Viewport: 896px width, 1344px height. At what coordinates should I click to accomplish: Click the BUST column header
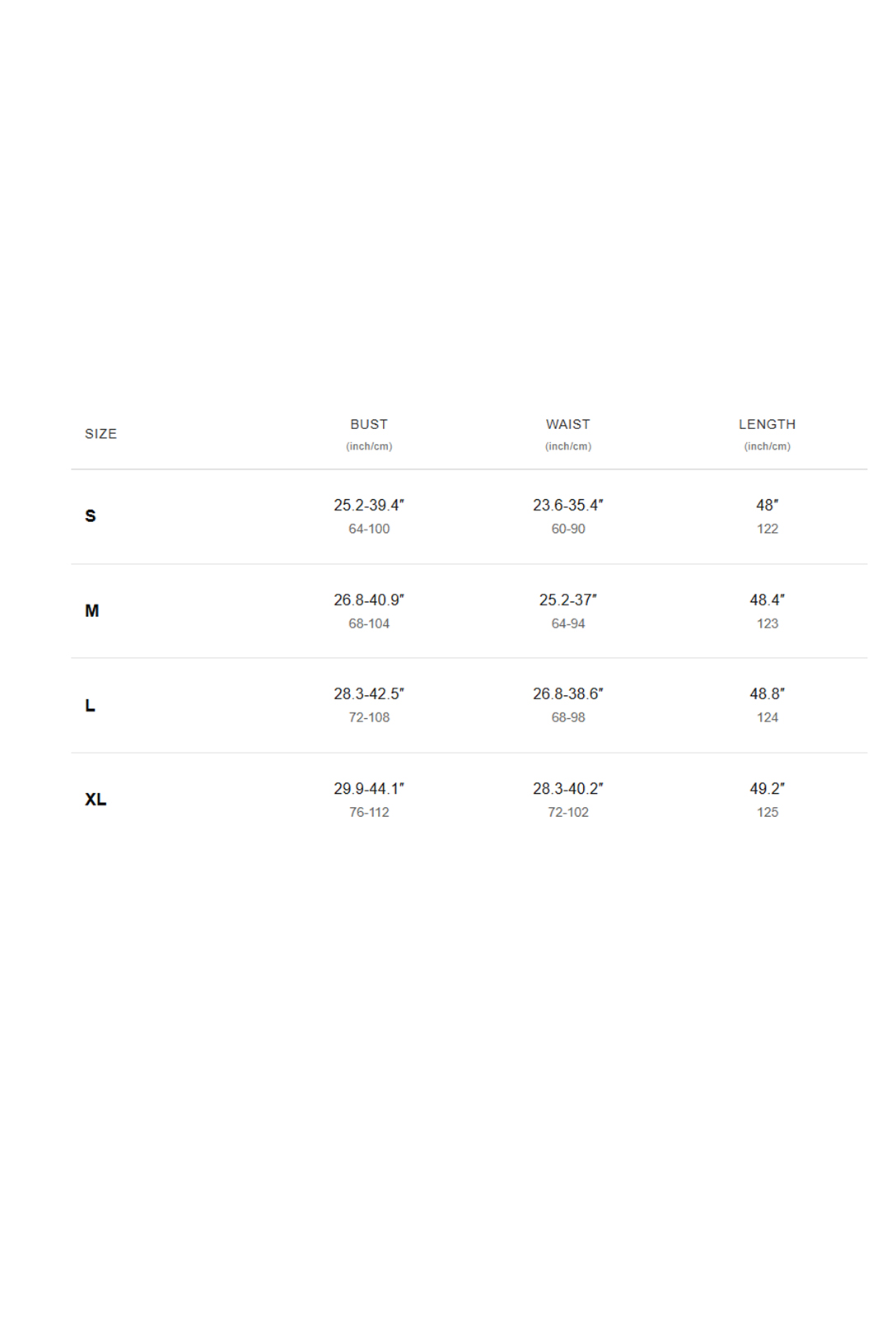tap(369, 424)
